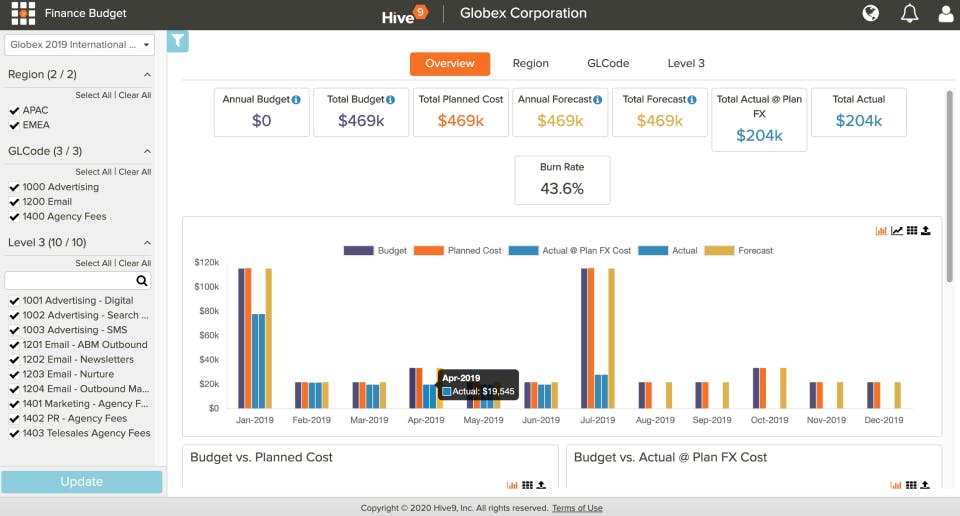Open the Terms of Use link
960x516 pixels.
(577, 508)
